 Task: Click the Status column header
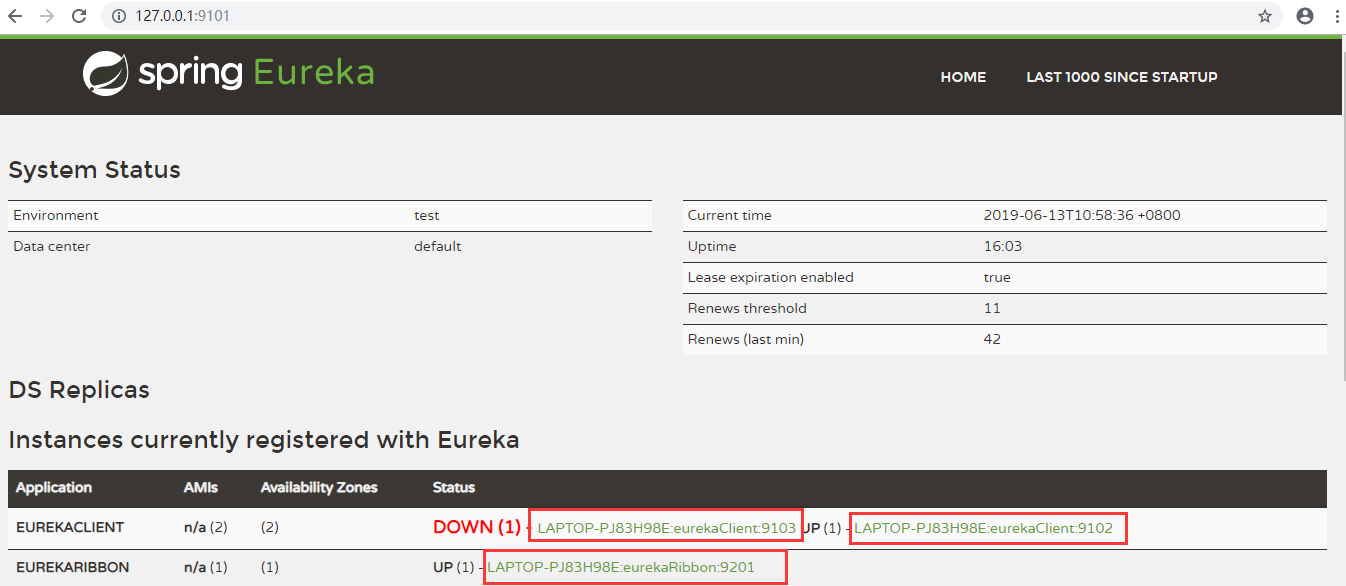(454, 488)
